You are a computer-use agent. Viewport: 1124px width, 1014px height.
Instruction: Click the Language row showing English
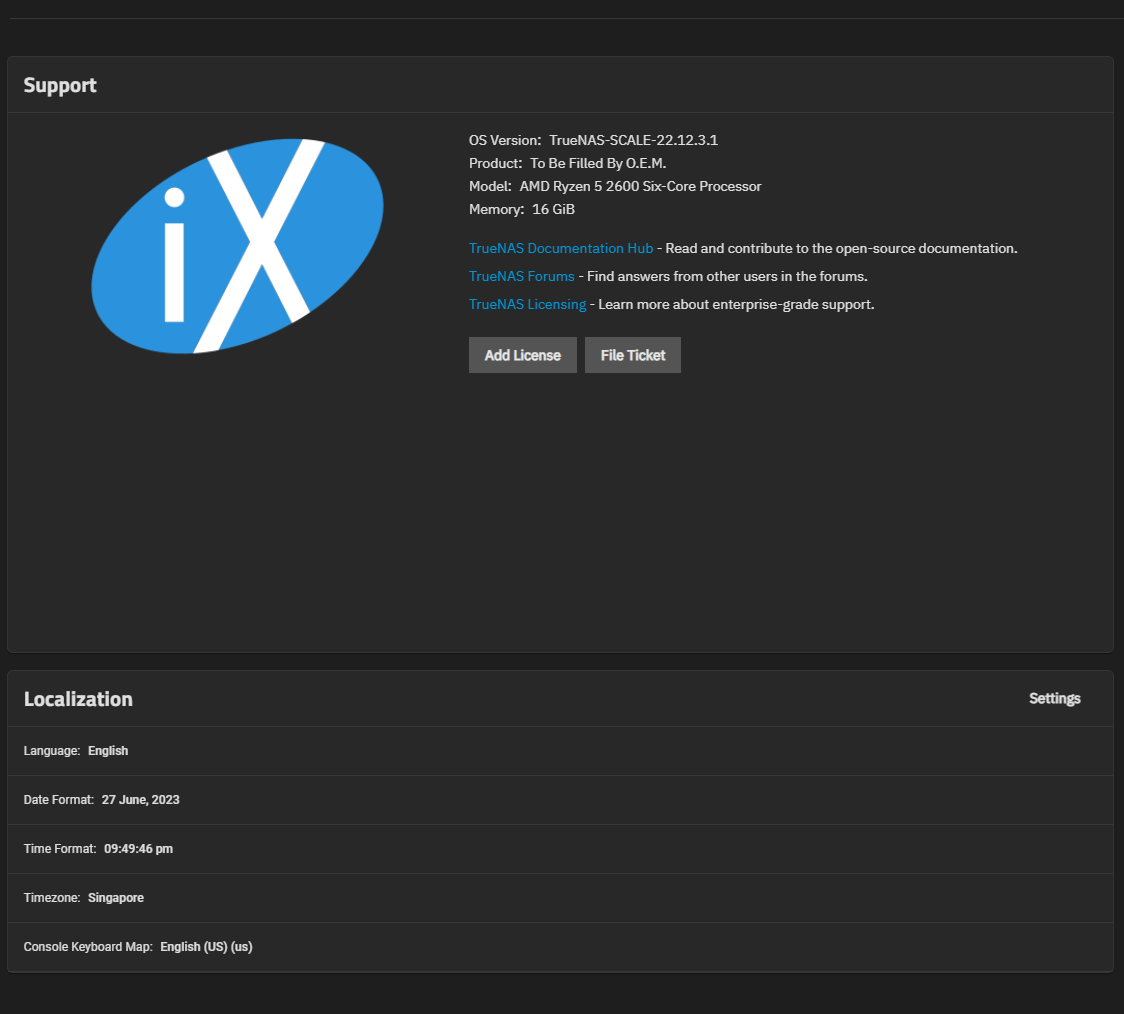pos(560,751)
